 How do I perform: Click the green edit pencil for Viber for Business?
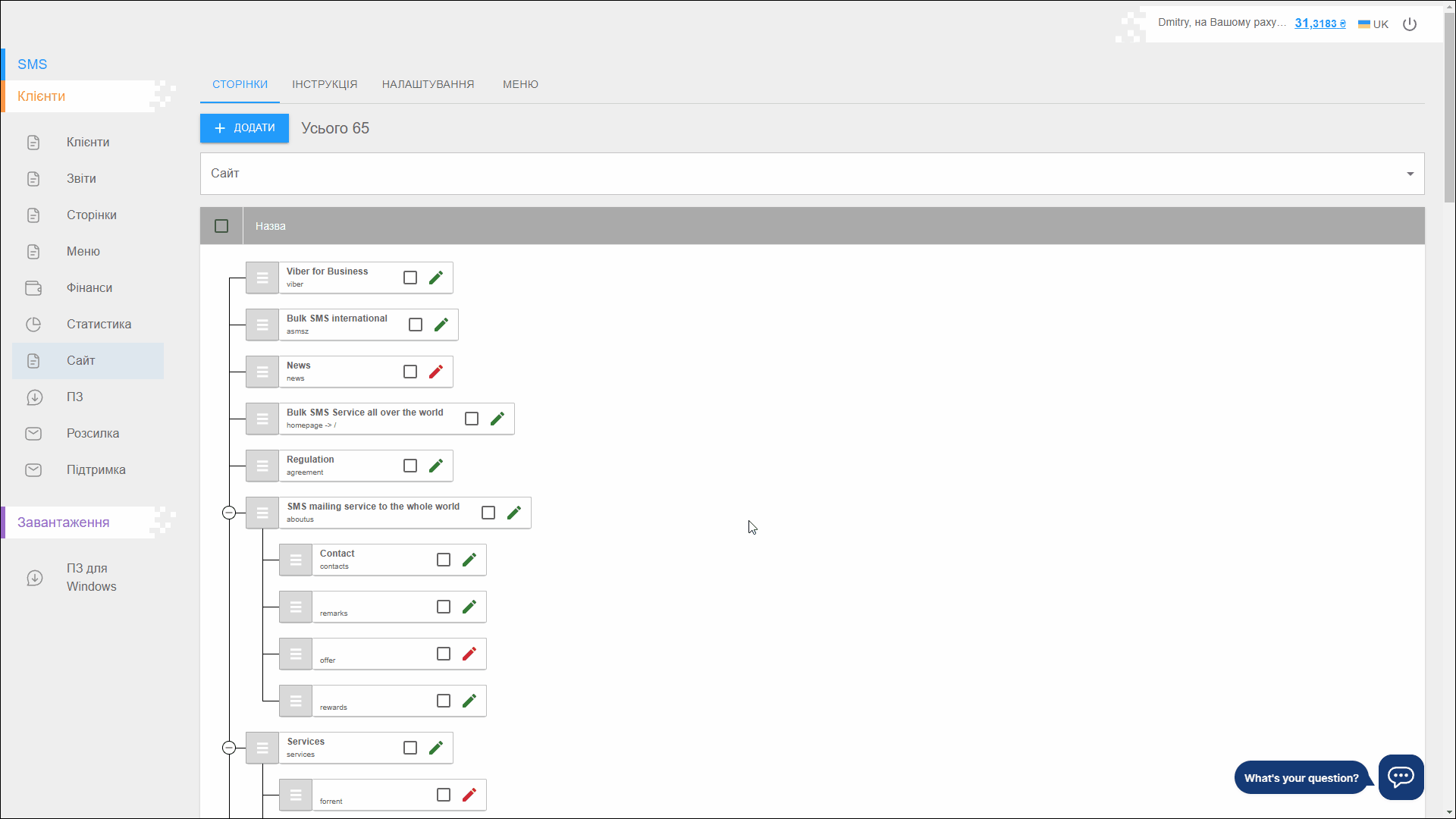(x=436, y=278)
